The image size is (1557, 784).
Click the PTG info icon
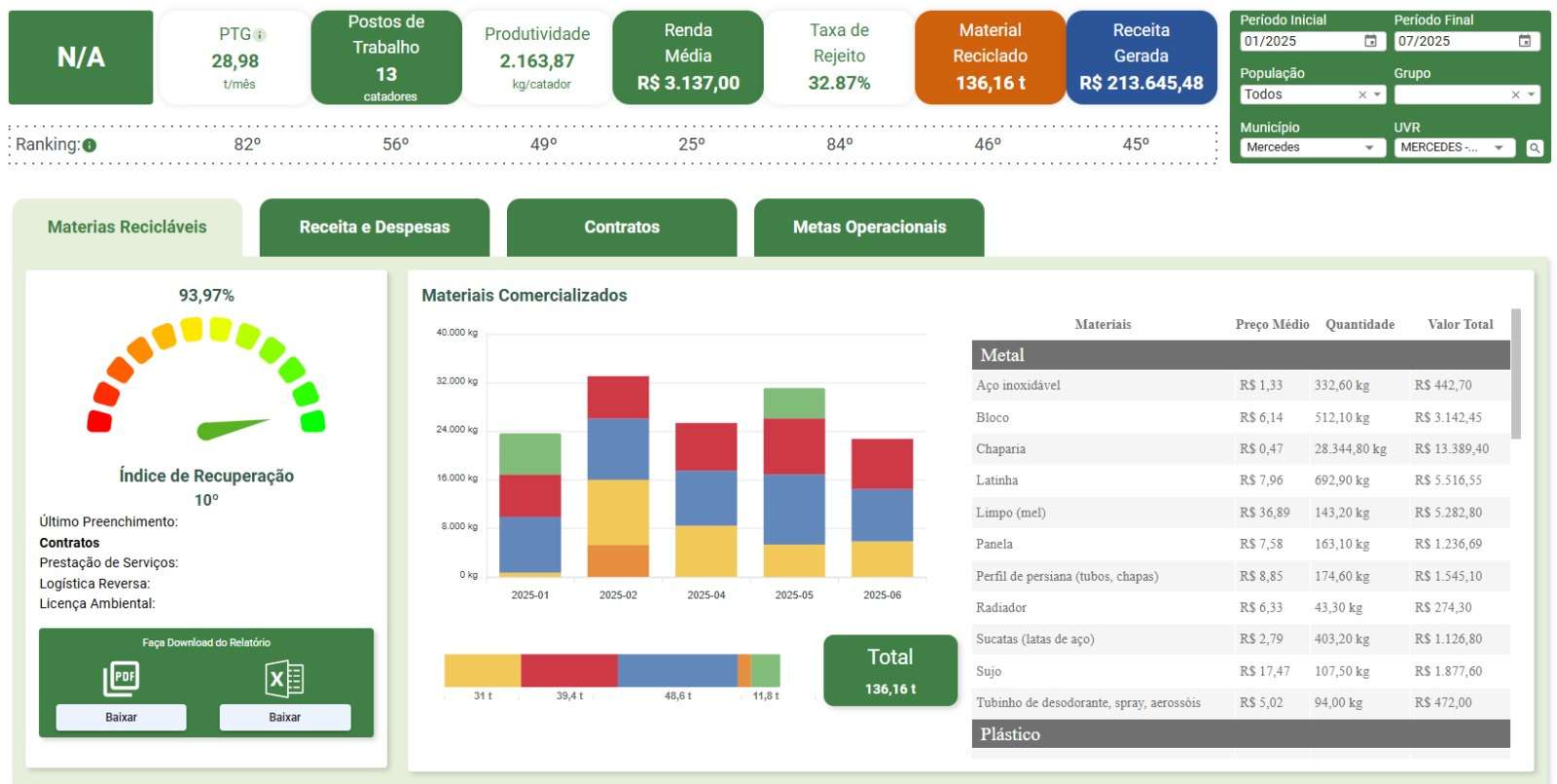260,35
